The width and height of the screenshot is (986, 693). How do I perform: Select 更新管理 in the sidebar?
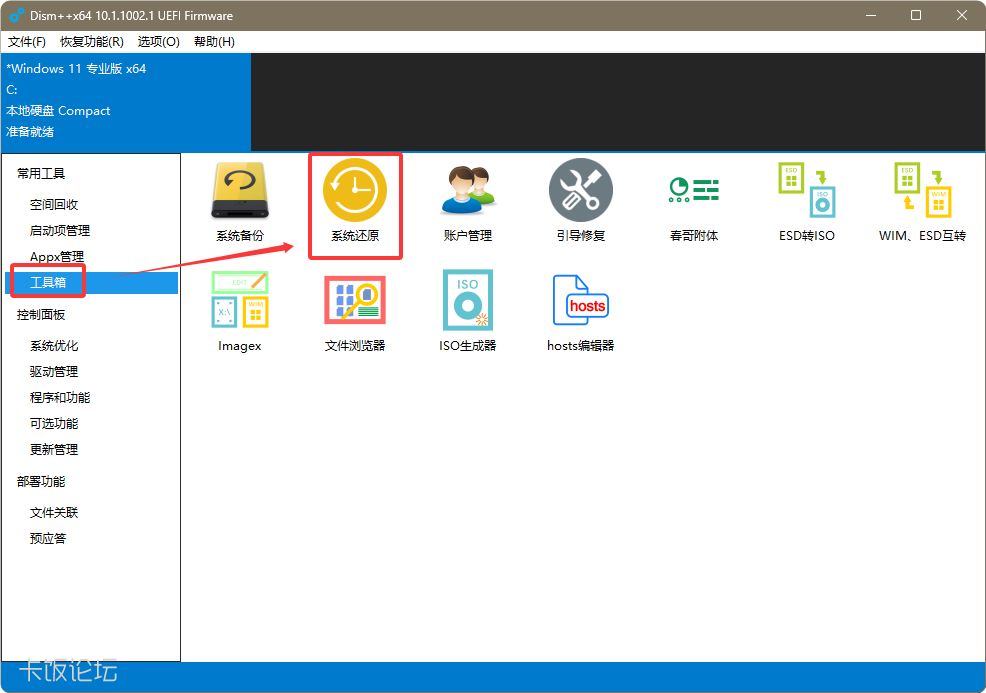tap(54, 450)
